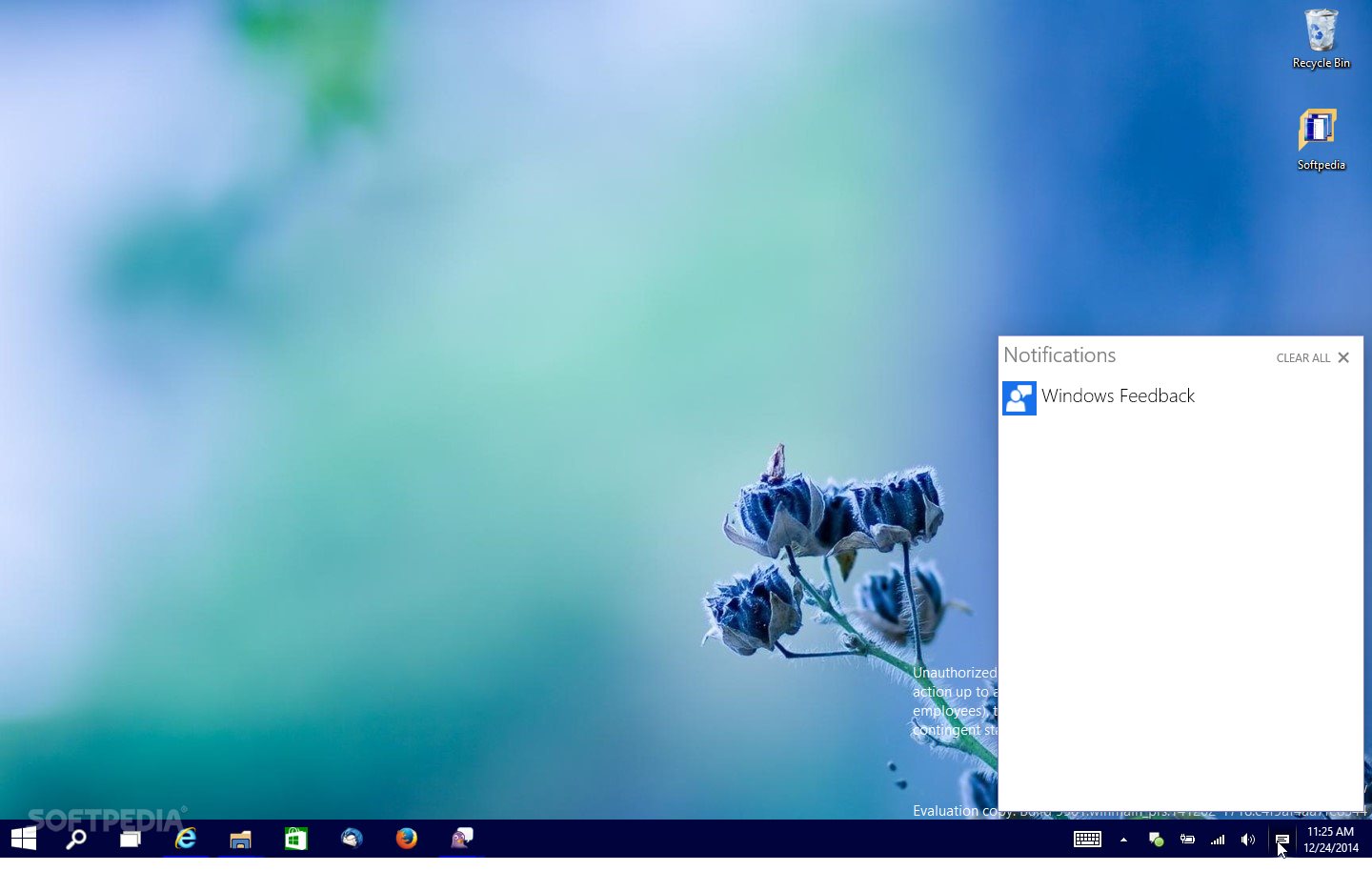Open the Windows Feedback notification
Image resolution: width=1372 pixels, height=871 pixels.
coord(1118,396)
